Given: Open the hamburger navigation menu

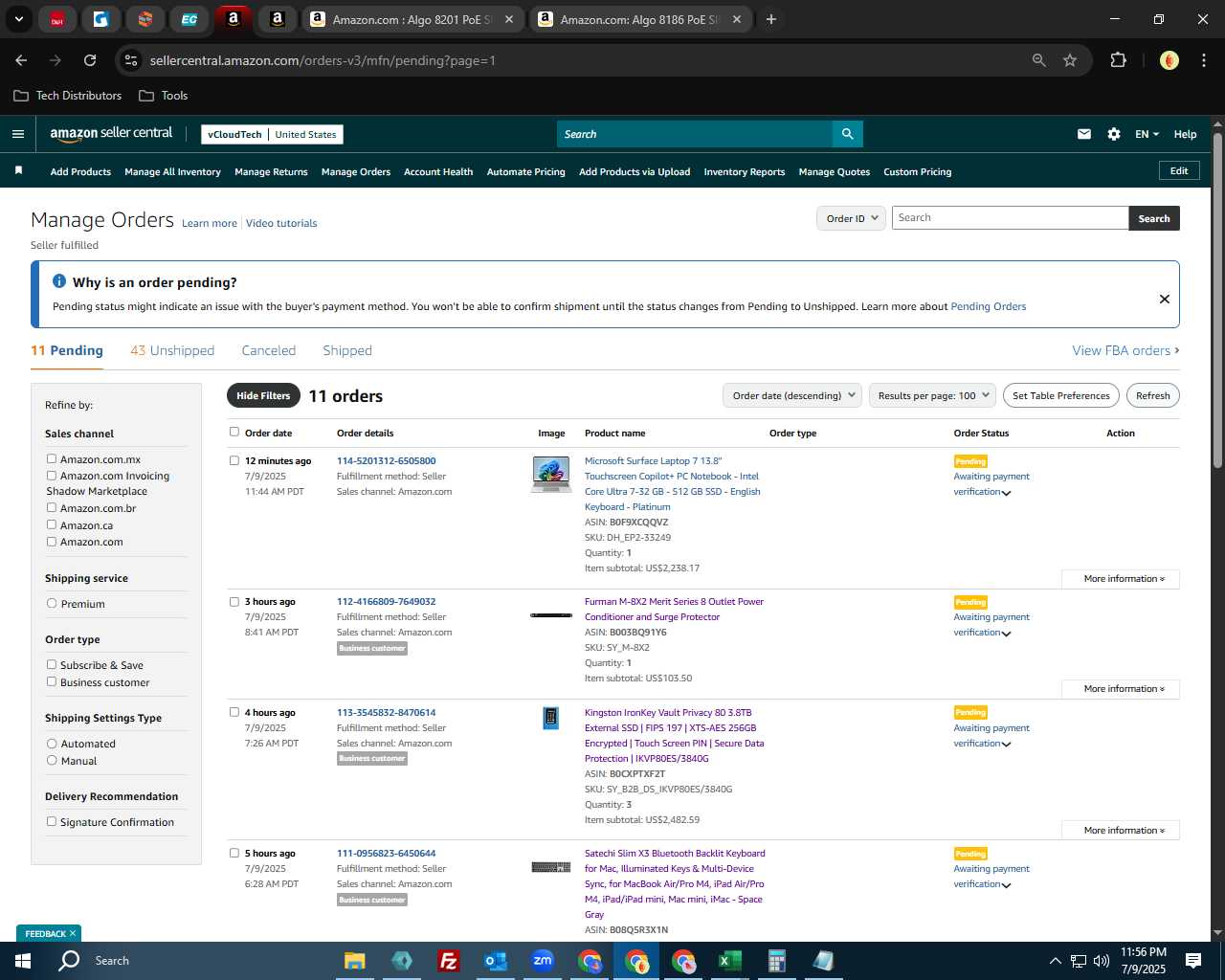Looking at the screenshot, I should (x=18, y=134).
